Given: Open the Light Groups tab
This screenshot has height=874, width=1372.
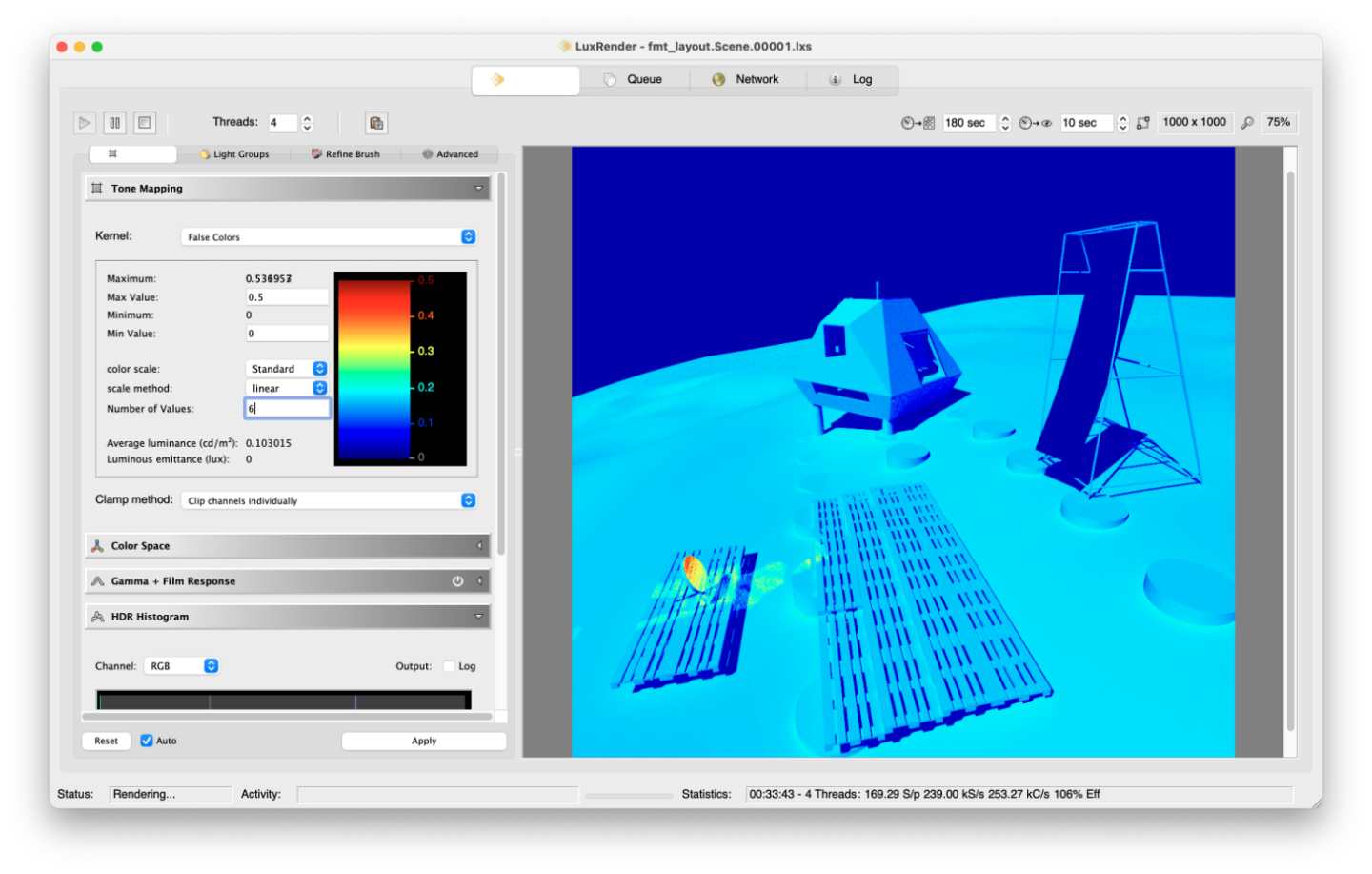Looking at the screenshot, I should coord(234,154).
